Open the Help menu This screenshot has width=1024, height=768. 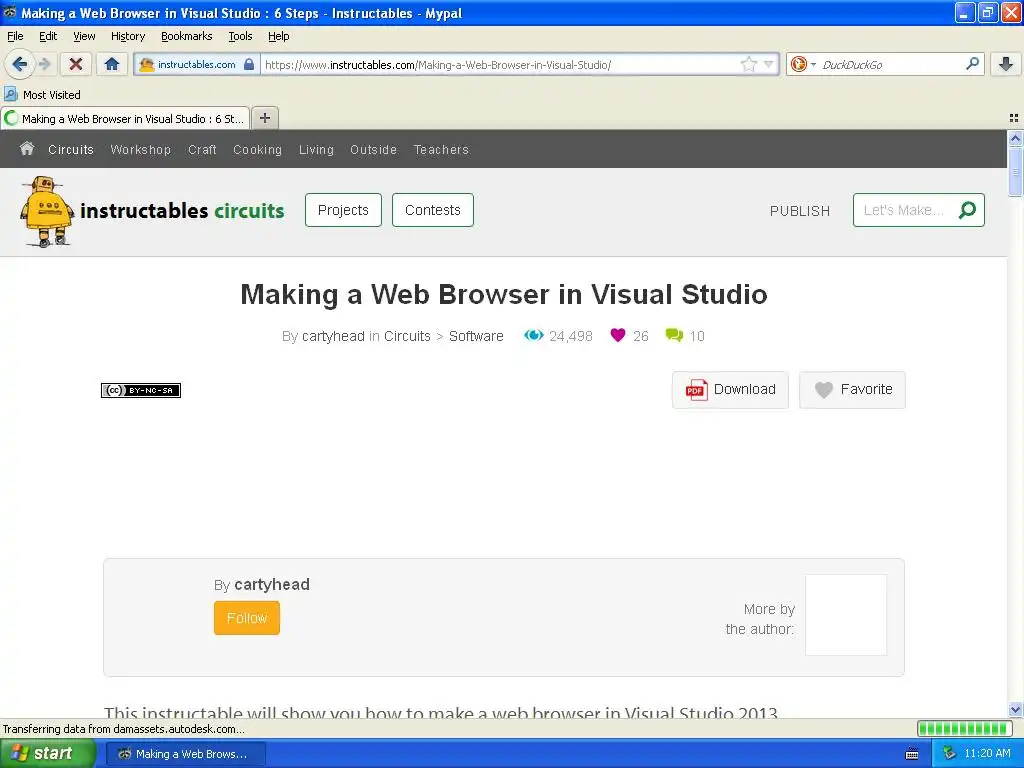[278, 36]
